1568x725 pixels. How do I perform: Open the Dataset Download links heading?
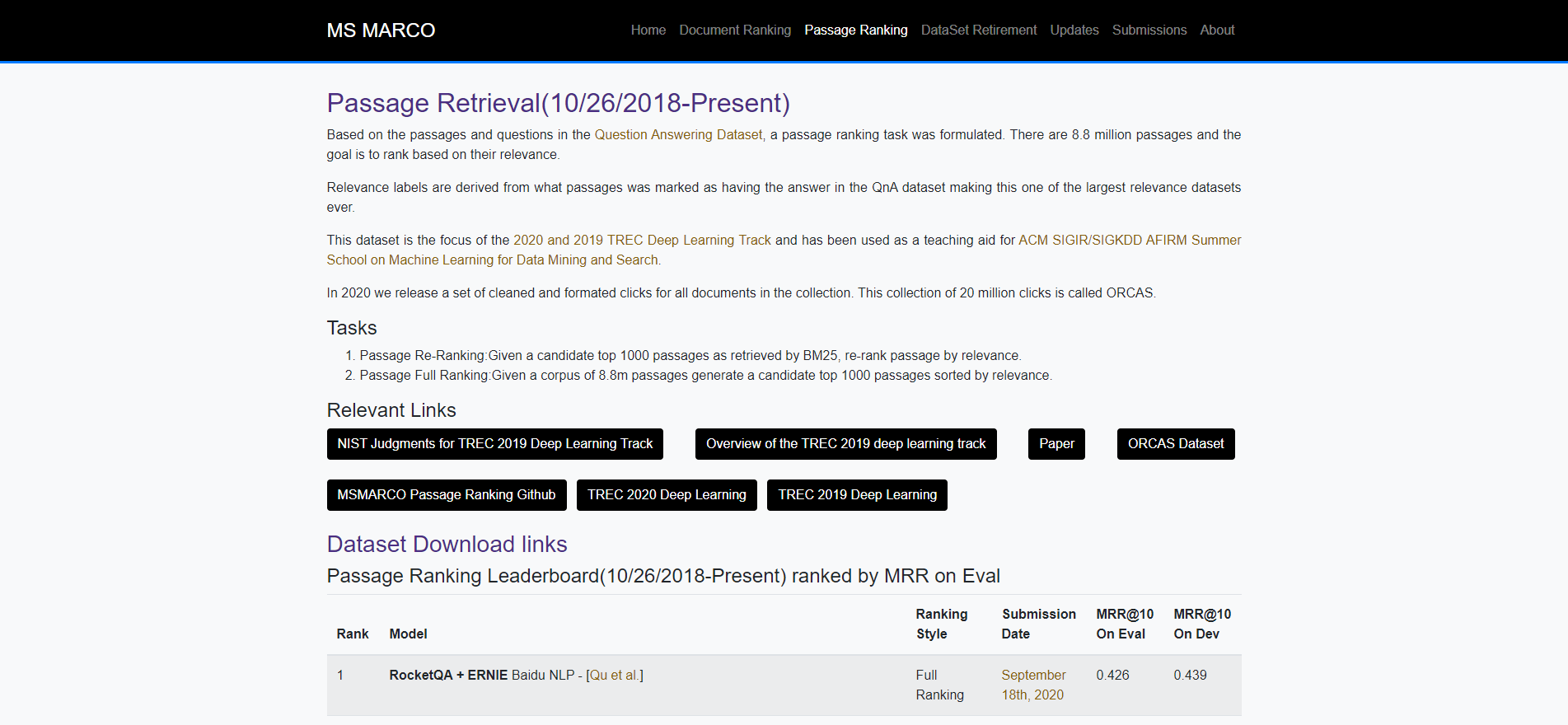point(447,544)
